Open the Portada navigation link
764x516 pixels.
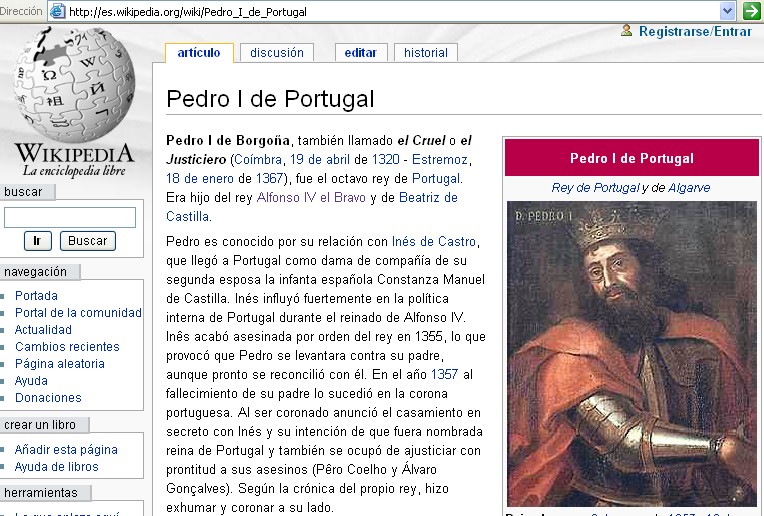click(x=36, y=296)
